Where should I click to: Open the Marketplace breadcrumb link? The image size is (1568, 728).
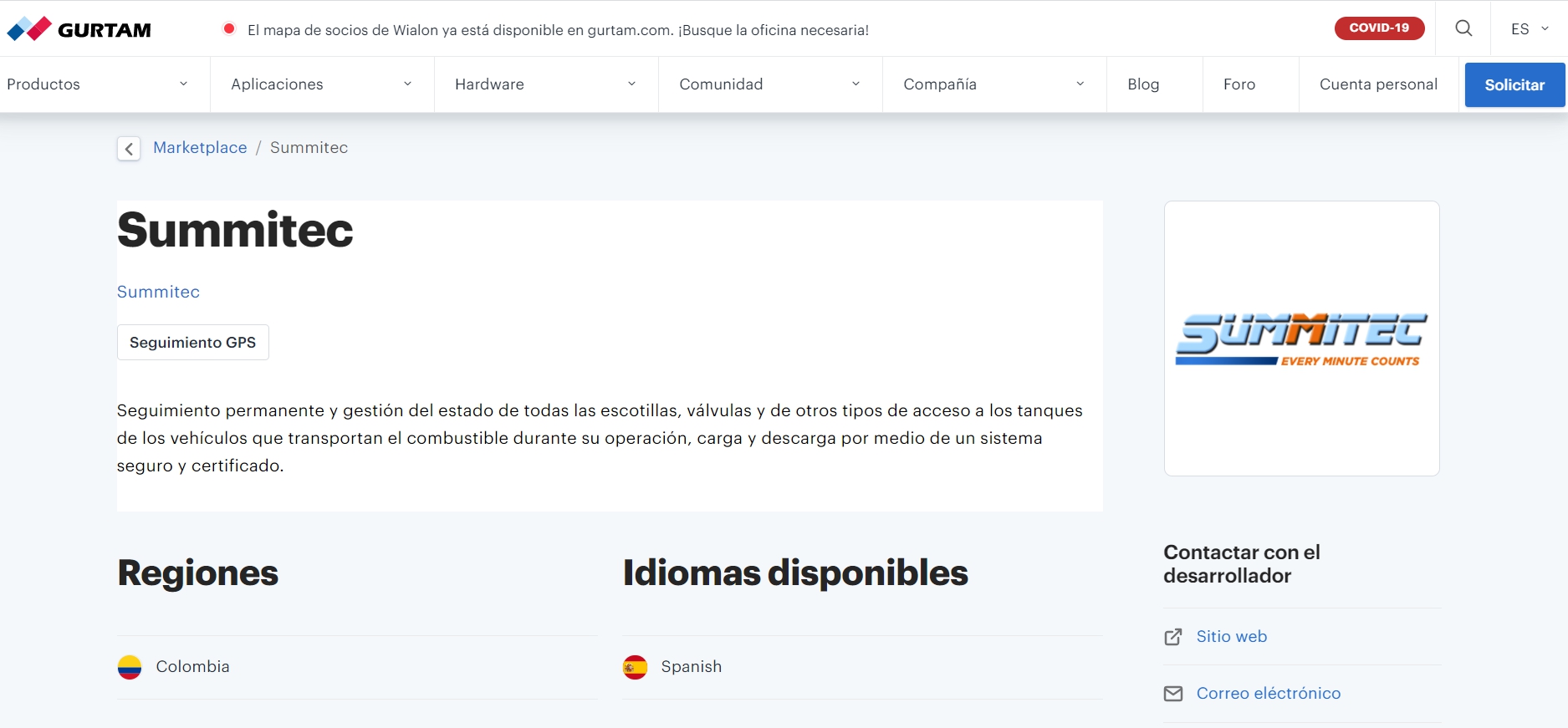(x=200, y=148)
